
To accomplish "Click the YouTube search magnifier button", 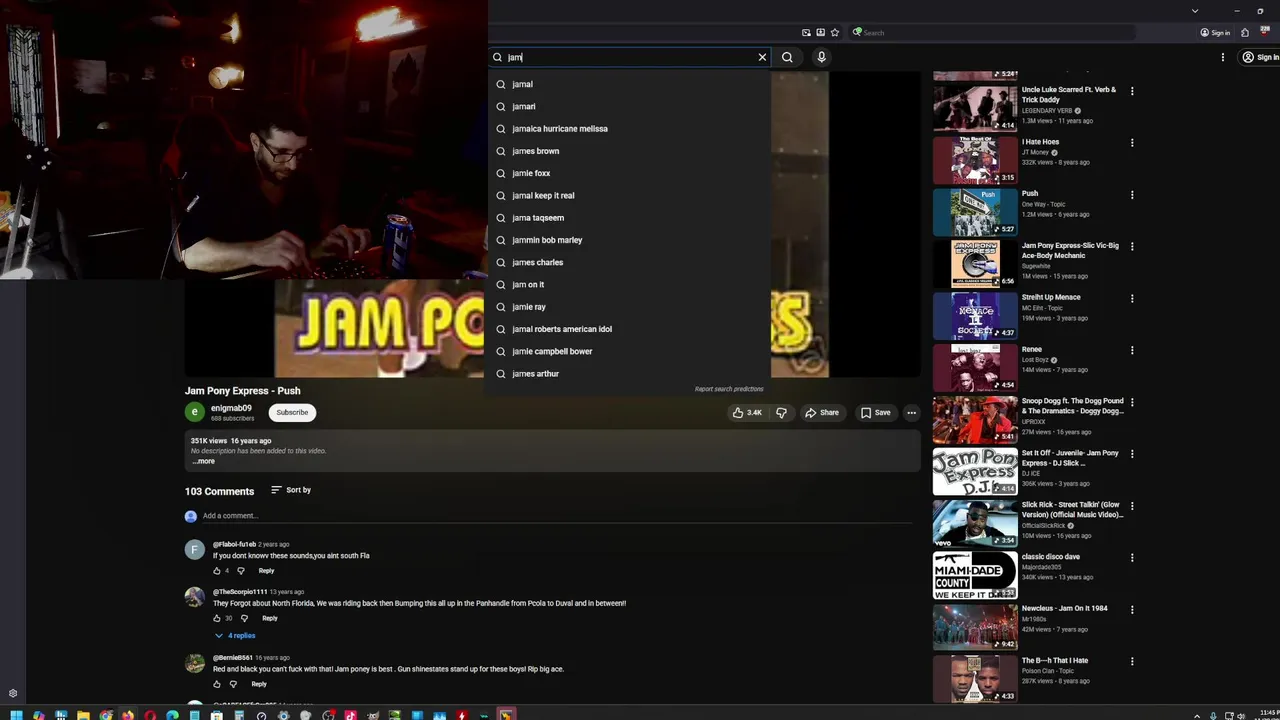I will coord(787,57).
